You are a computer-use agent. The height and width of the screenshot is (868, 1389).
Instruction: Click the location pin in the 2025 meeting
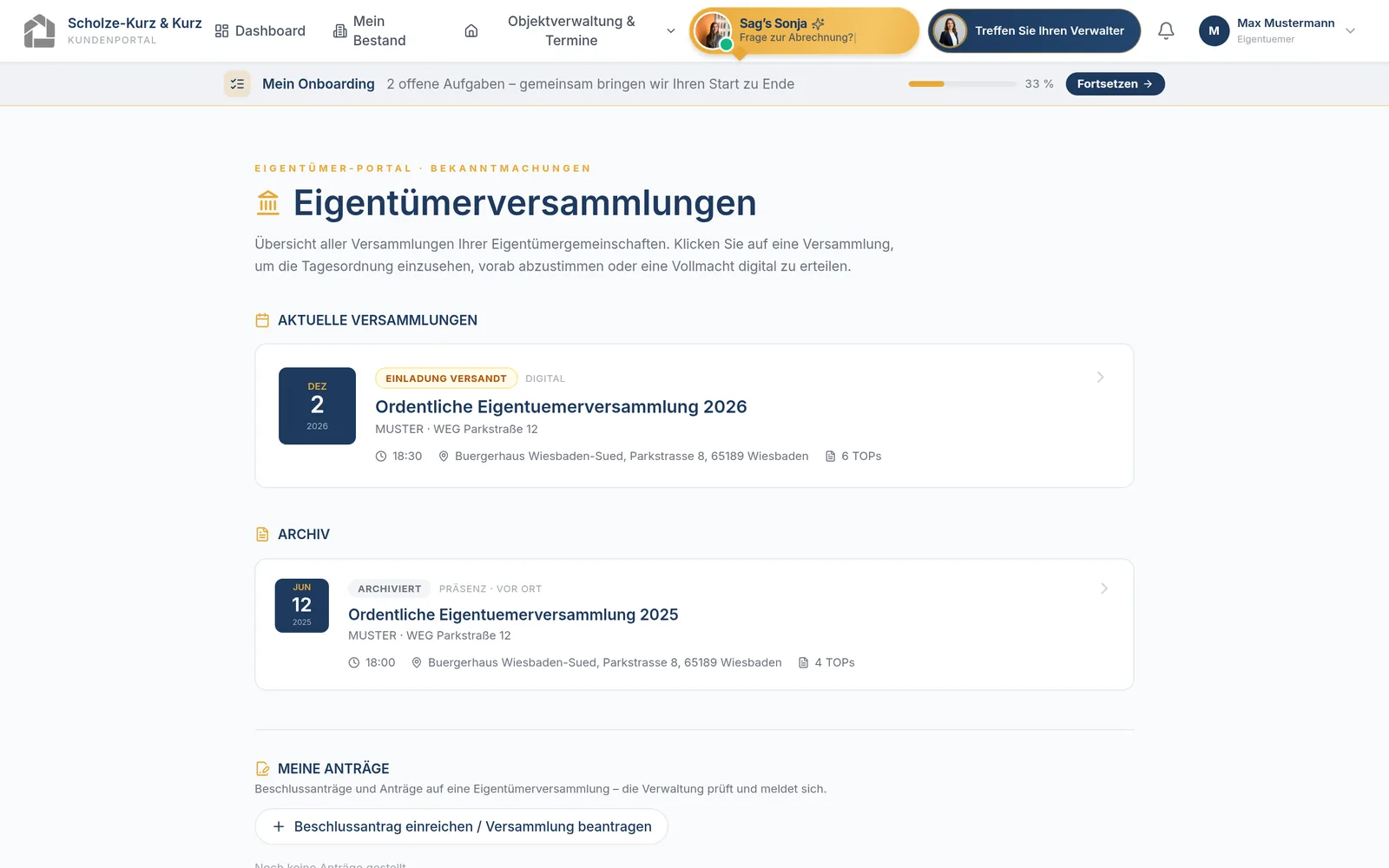[x=417, y=662]
